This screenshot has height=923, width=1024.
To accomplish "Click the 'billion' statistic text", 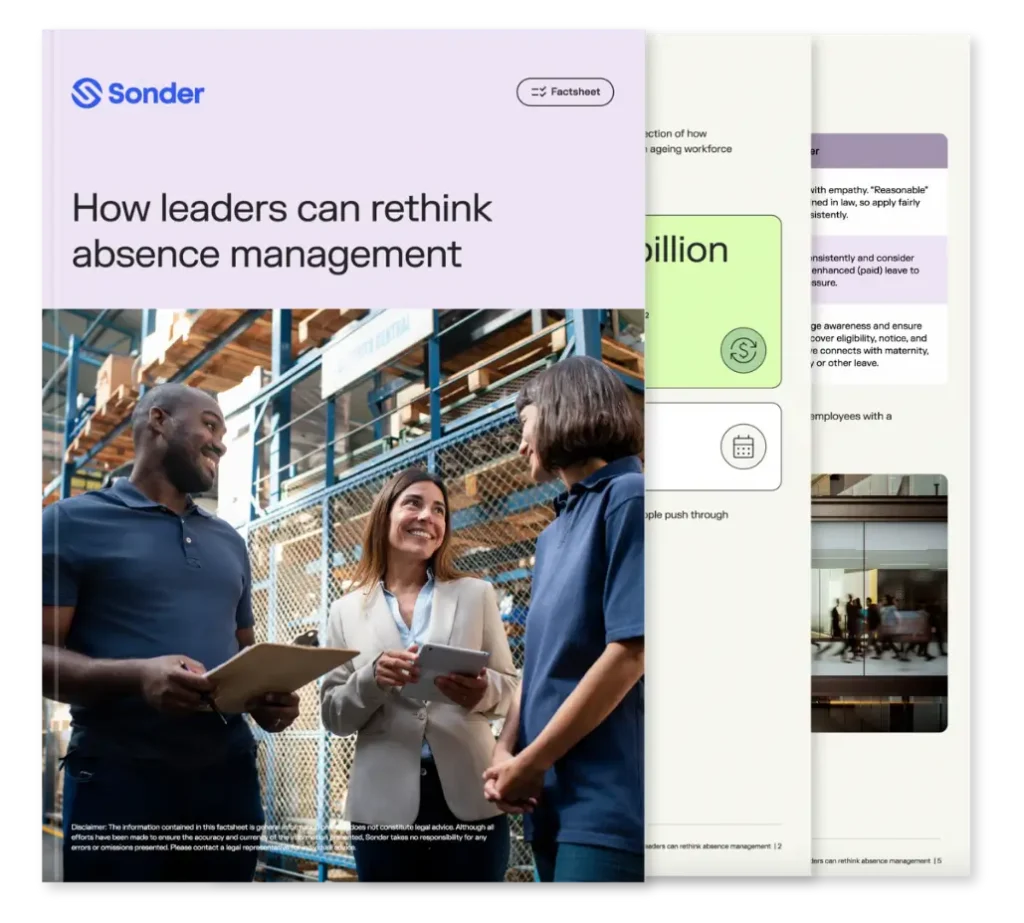I will click(x=687, y=250).
